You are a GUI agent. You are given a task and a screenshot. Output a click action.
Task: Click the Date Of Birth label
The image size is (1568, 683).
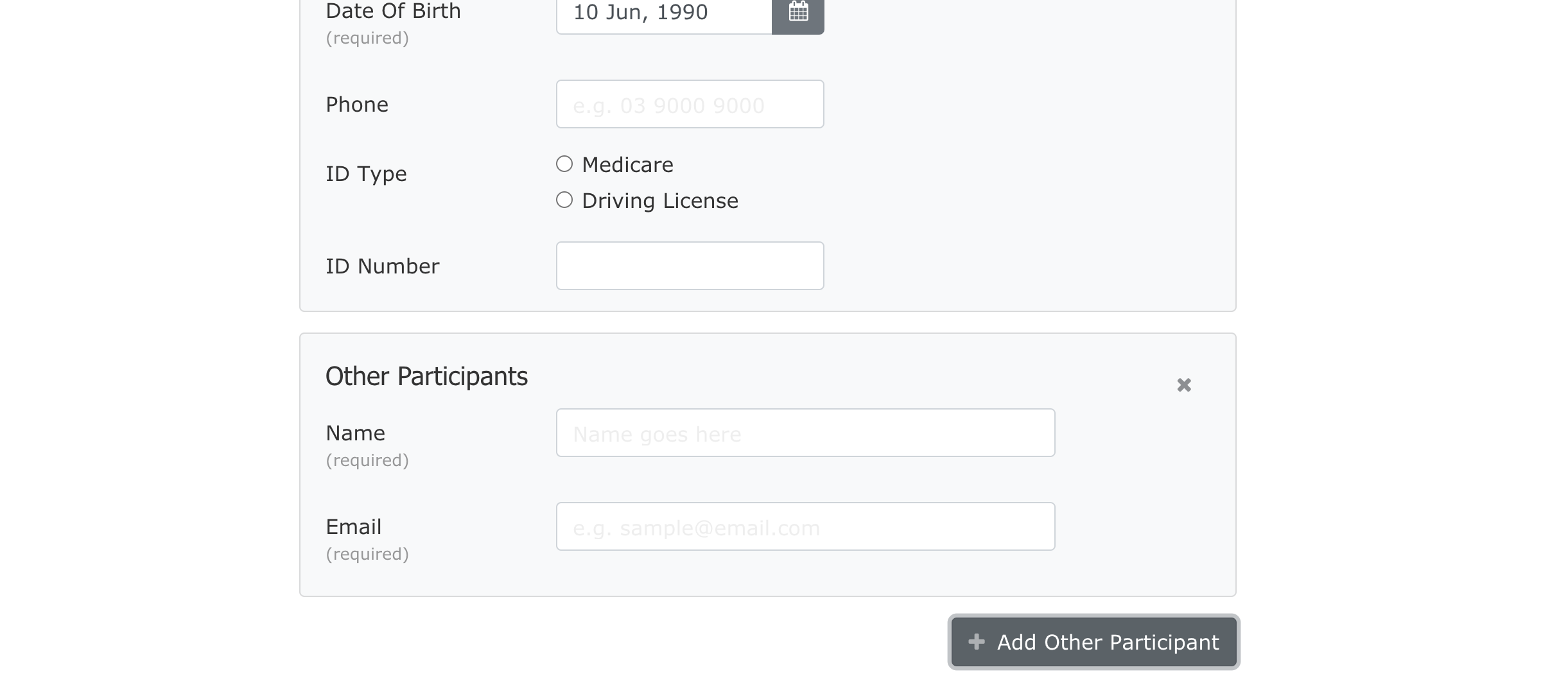point(393,12)
